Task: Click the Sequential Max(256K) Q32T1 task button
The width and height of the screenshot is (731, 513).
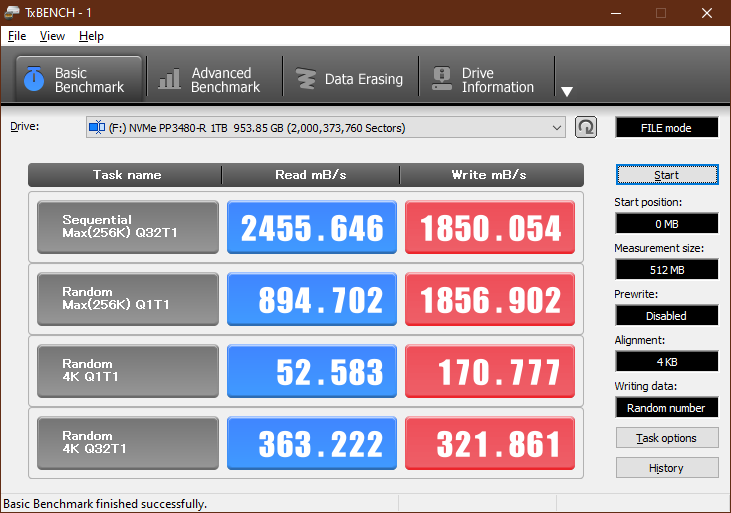Action: [128, 227]
